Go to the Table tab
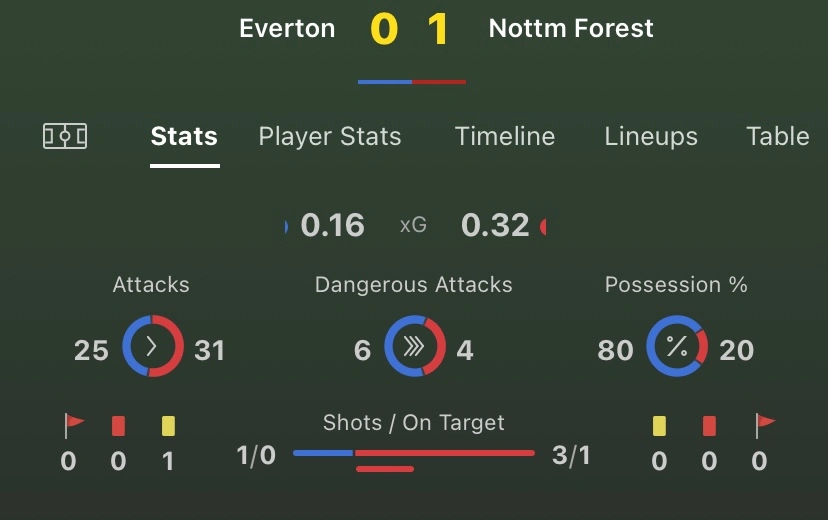828x520 pixels. point(777,137)
